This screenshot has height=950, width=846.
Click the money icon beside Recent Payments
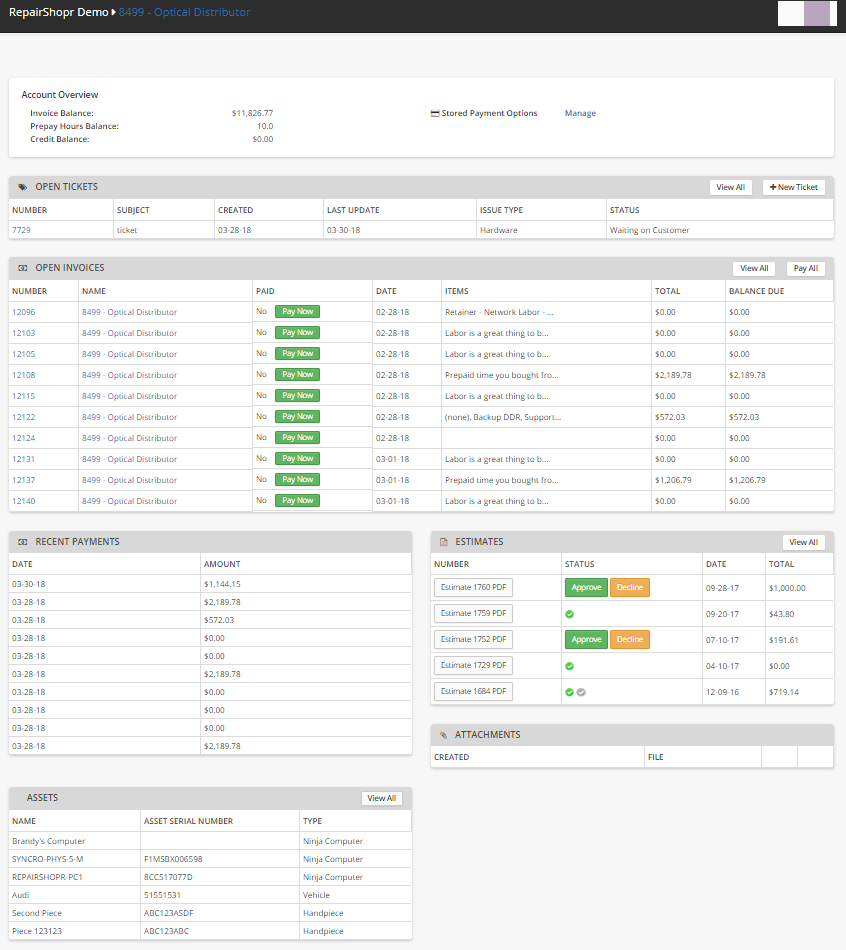click(22, 542)
